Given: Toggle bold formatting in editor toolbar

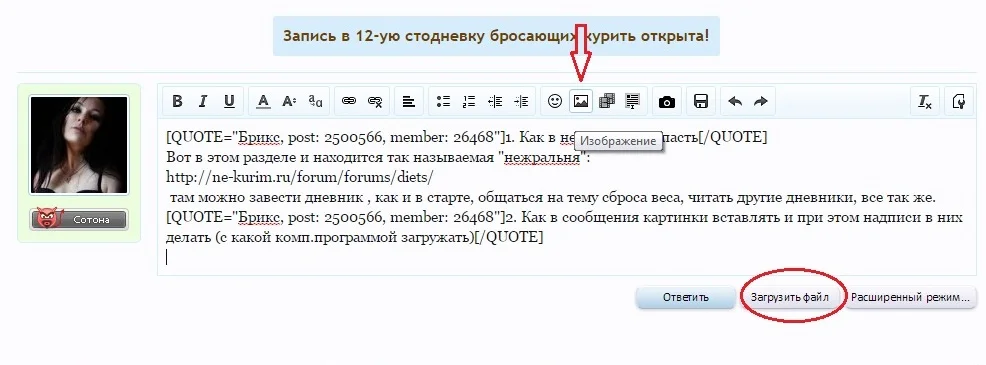Looking at the screenshot, I should [x=177, y=101].
